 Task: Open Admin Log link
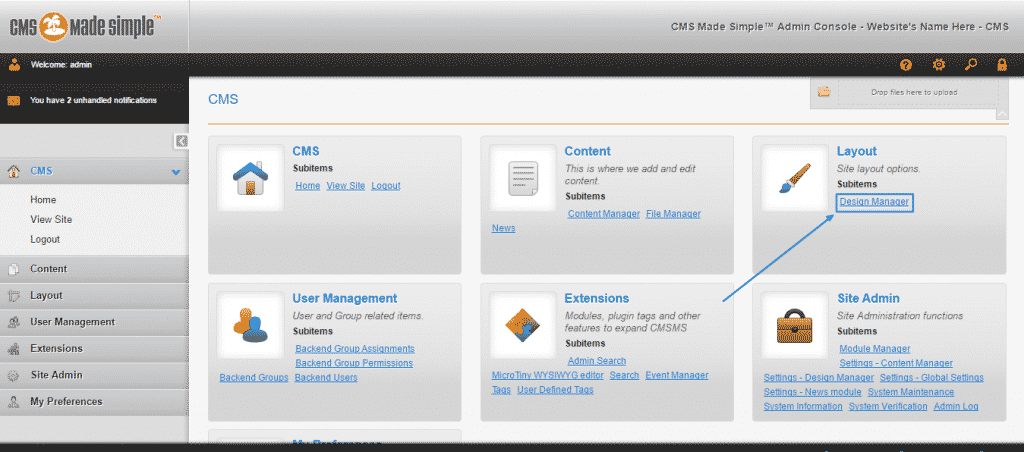[x=956, y=406]
